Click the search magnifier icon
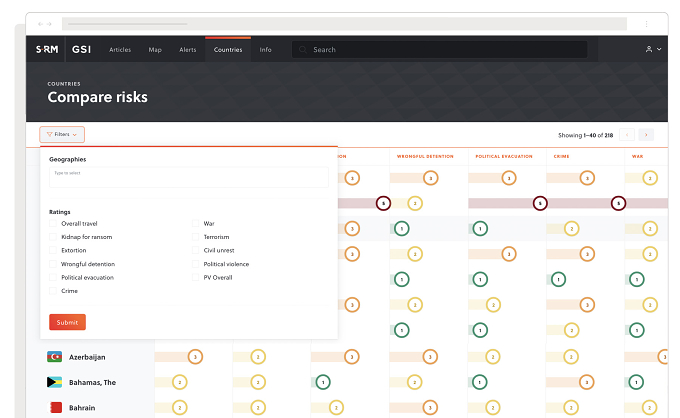The image size is (680, 418). pyautogui.click(x=303, y=49)
